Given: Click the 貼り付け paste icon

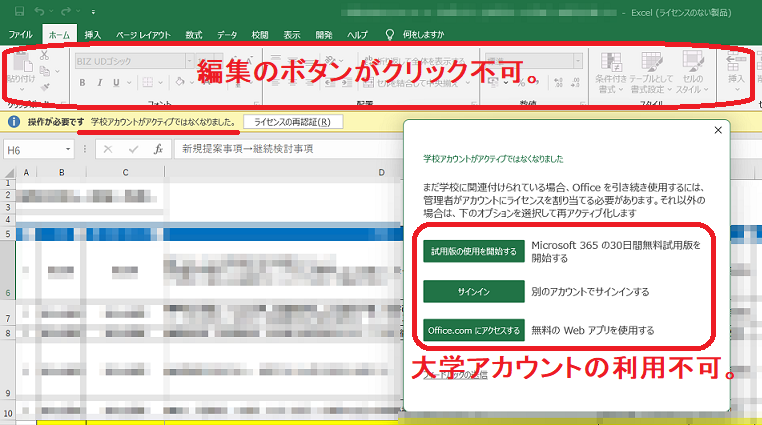Looking at the screenshot, I should pyautogui.click(x=21, y=64).
